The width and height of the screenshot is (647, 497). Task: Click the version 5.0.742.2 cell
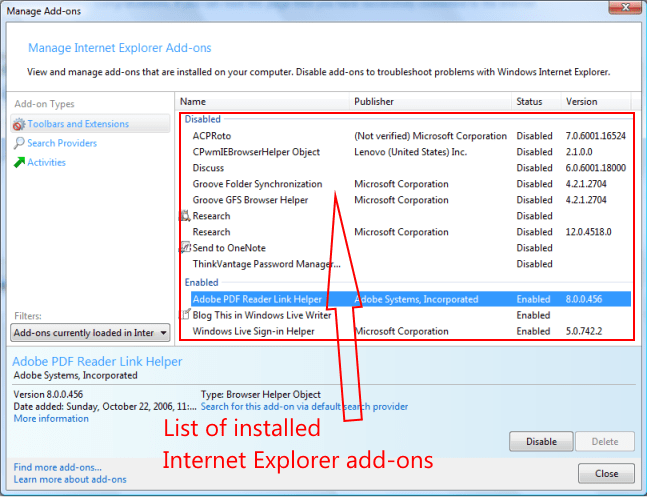pyautogui.click(x=583, y=331)
